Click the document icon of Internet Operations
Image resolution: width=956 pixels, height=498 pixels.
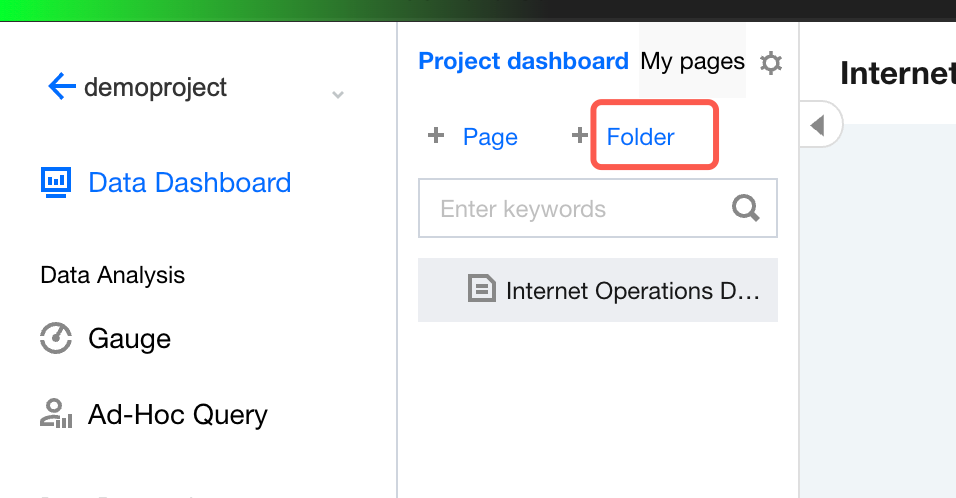coord(482,290)
